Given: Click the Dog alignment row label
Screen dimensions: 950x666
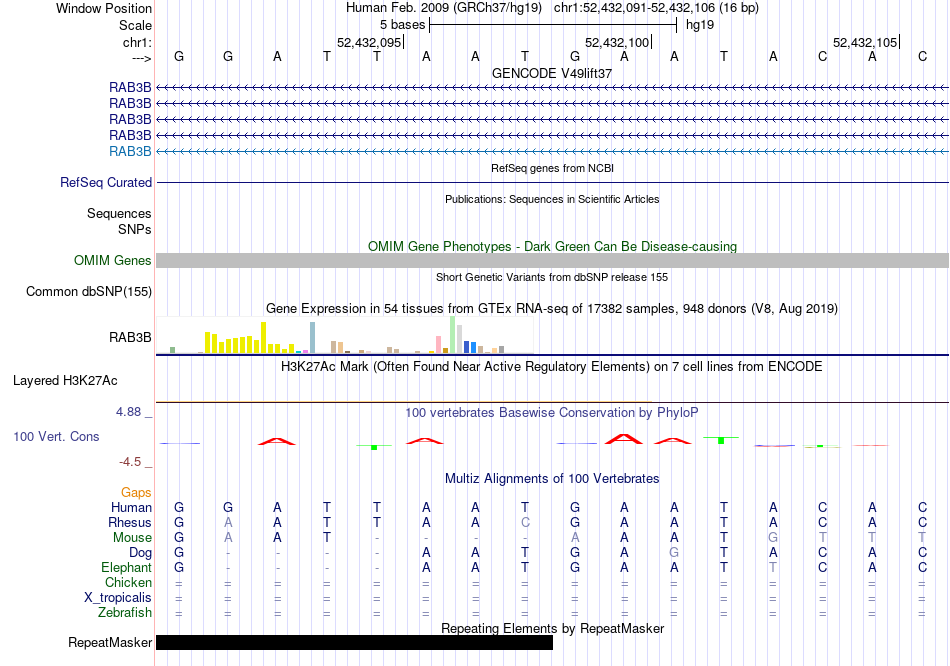Looking at the screenshot, I should pos(141,553).
